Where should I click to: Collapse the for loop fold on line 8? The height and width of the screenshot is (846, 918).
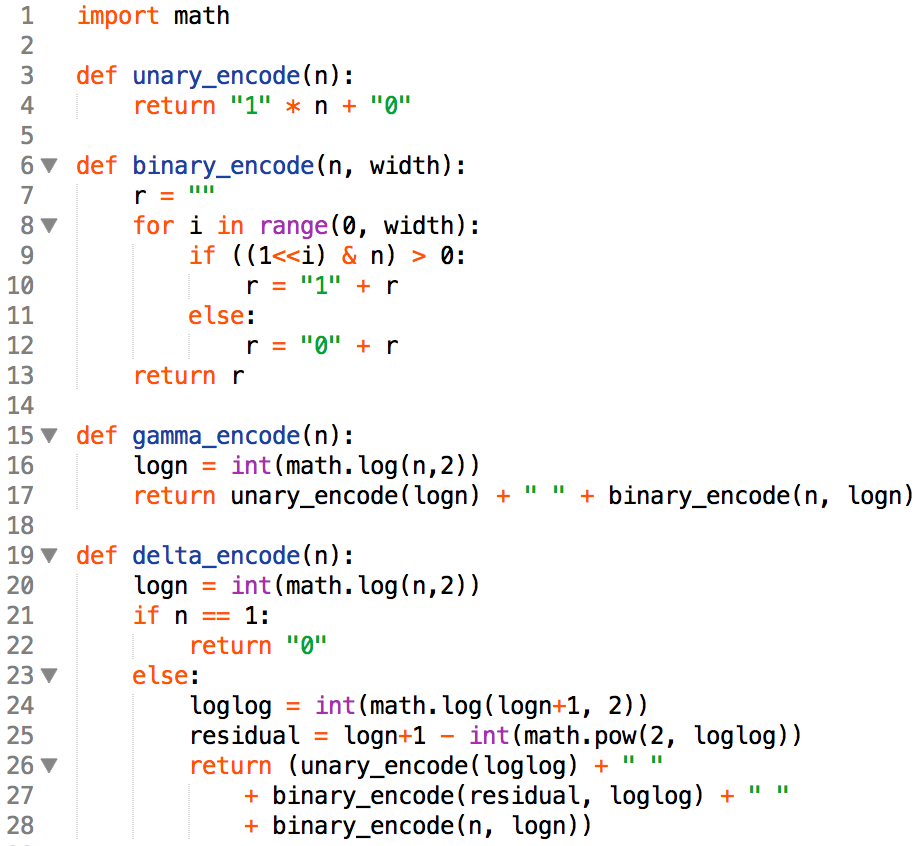pos(49,226)
